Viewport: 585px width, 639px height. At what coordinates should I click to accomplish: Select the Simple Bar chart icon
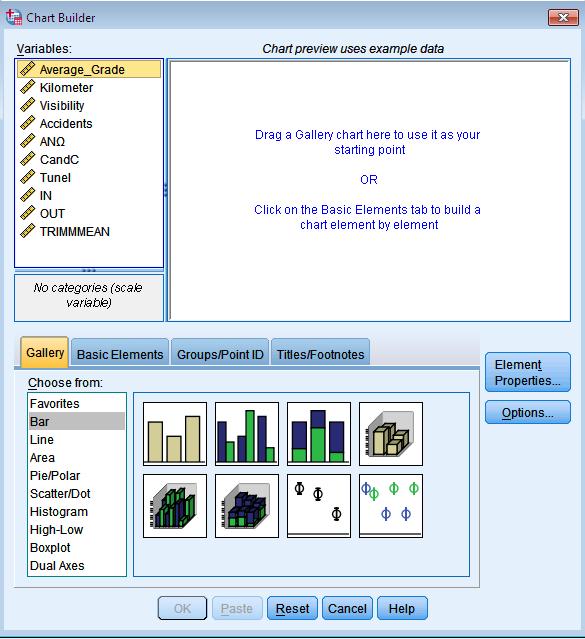click(175, 434)
